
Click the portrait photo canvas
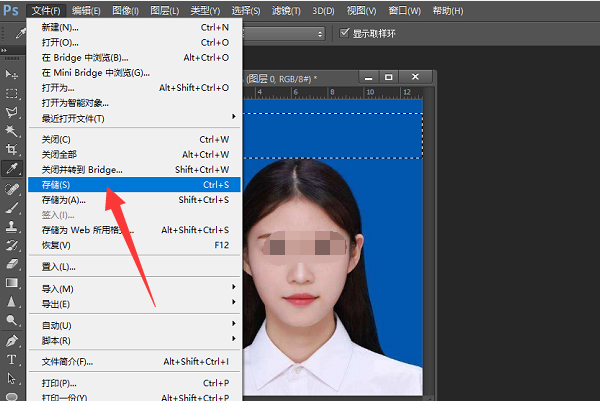click(x=333, y=247)
